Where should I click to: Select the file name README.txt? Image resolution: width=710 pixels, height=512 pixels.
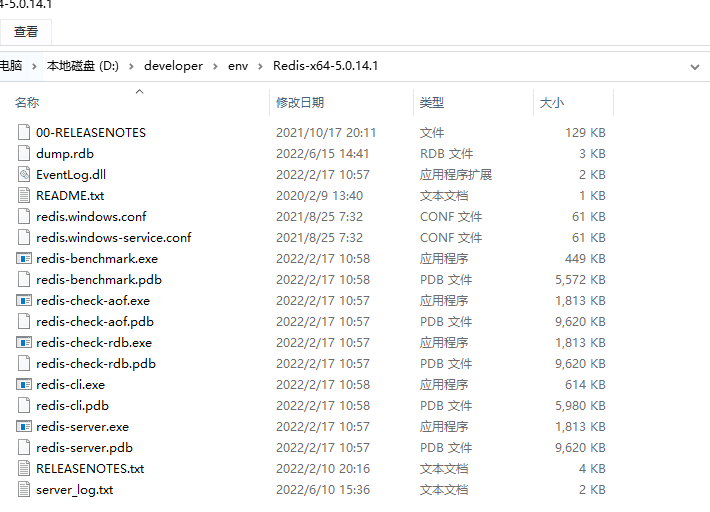pyautogui.click(x=70, y=196)
